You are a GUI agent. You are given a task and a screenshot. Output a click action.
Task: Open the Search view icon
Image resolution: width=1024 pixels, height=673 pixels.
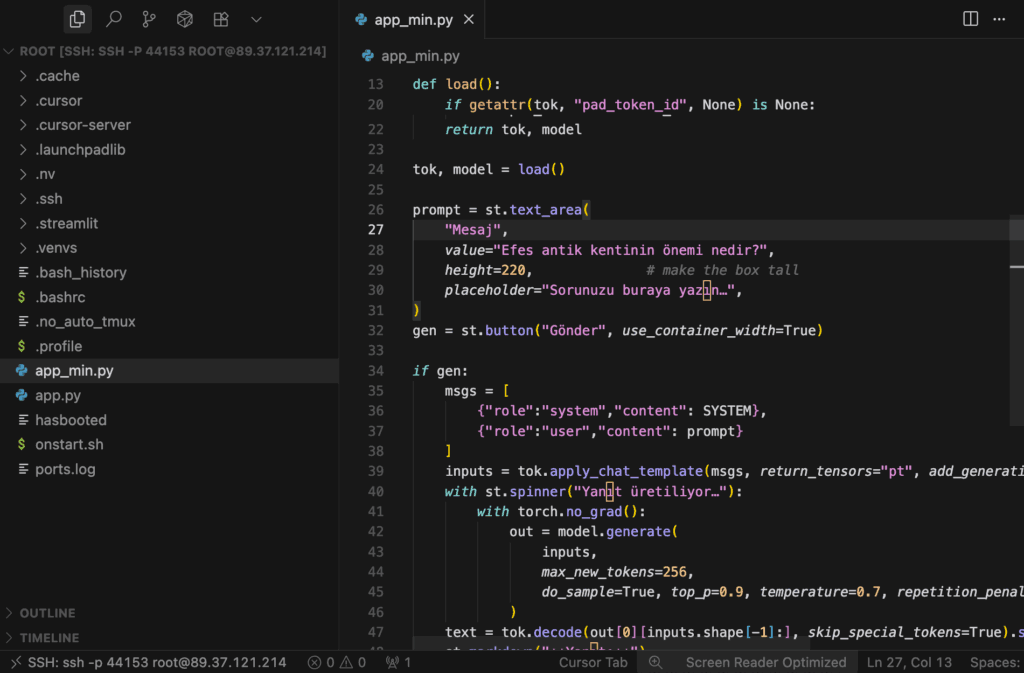coord(114,19)
